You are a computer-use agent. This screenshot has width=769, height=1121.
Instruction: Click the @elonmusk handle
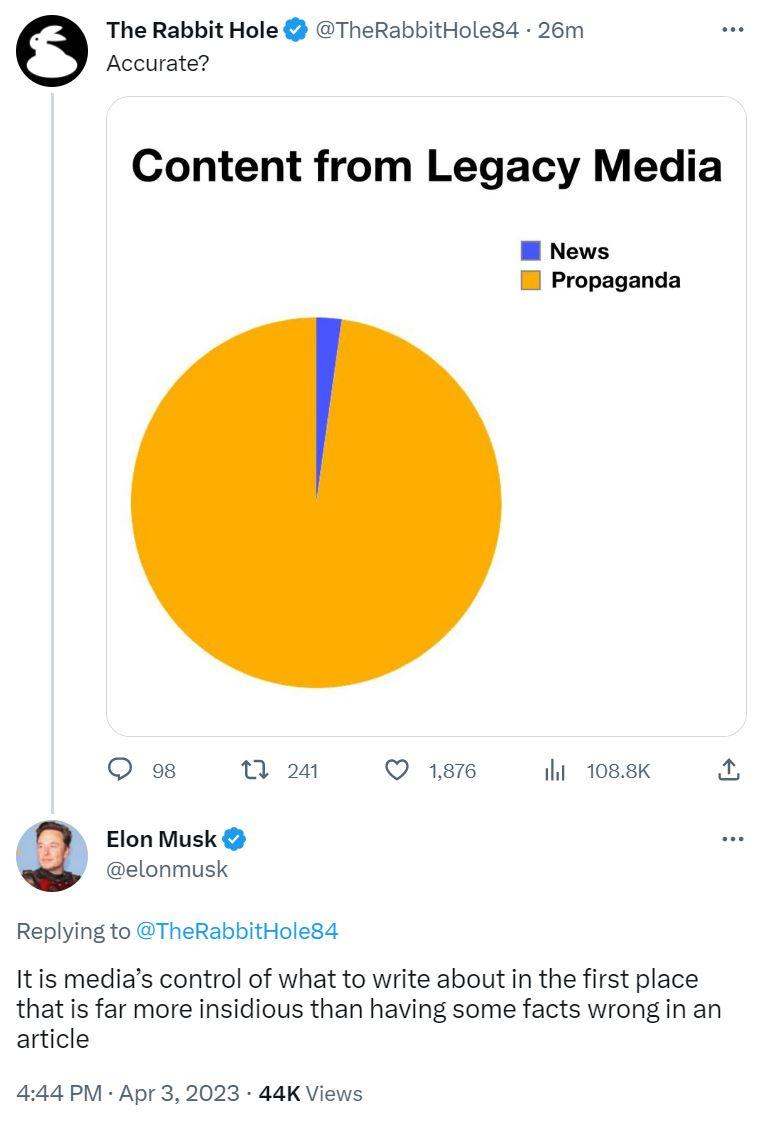tap(167, 869)
